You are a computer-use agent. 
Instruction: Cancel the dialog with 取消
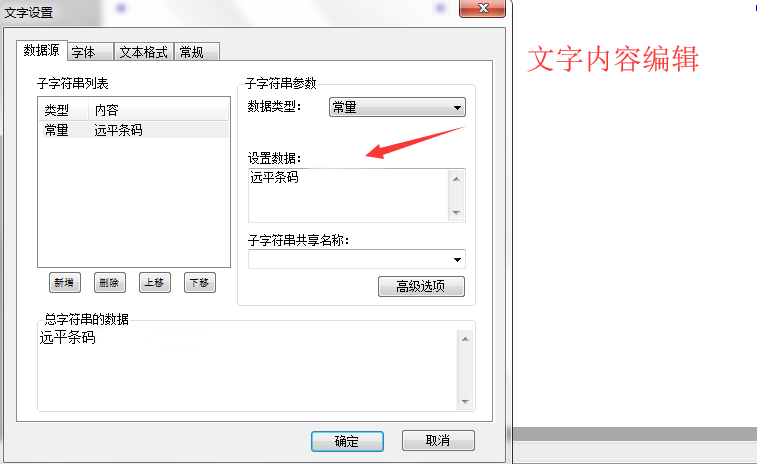(x=438, y=440)
